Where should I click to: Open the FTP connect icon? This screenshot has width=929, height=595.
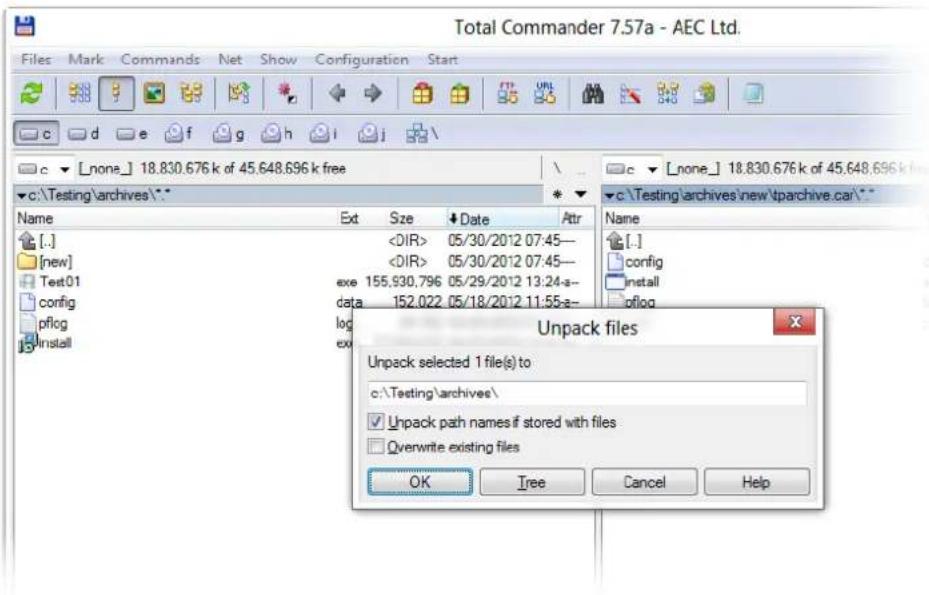point(507,94)
